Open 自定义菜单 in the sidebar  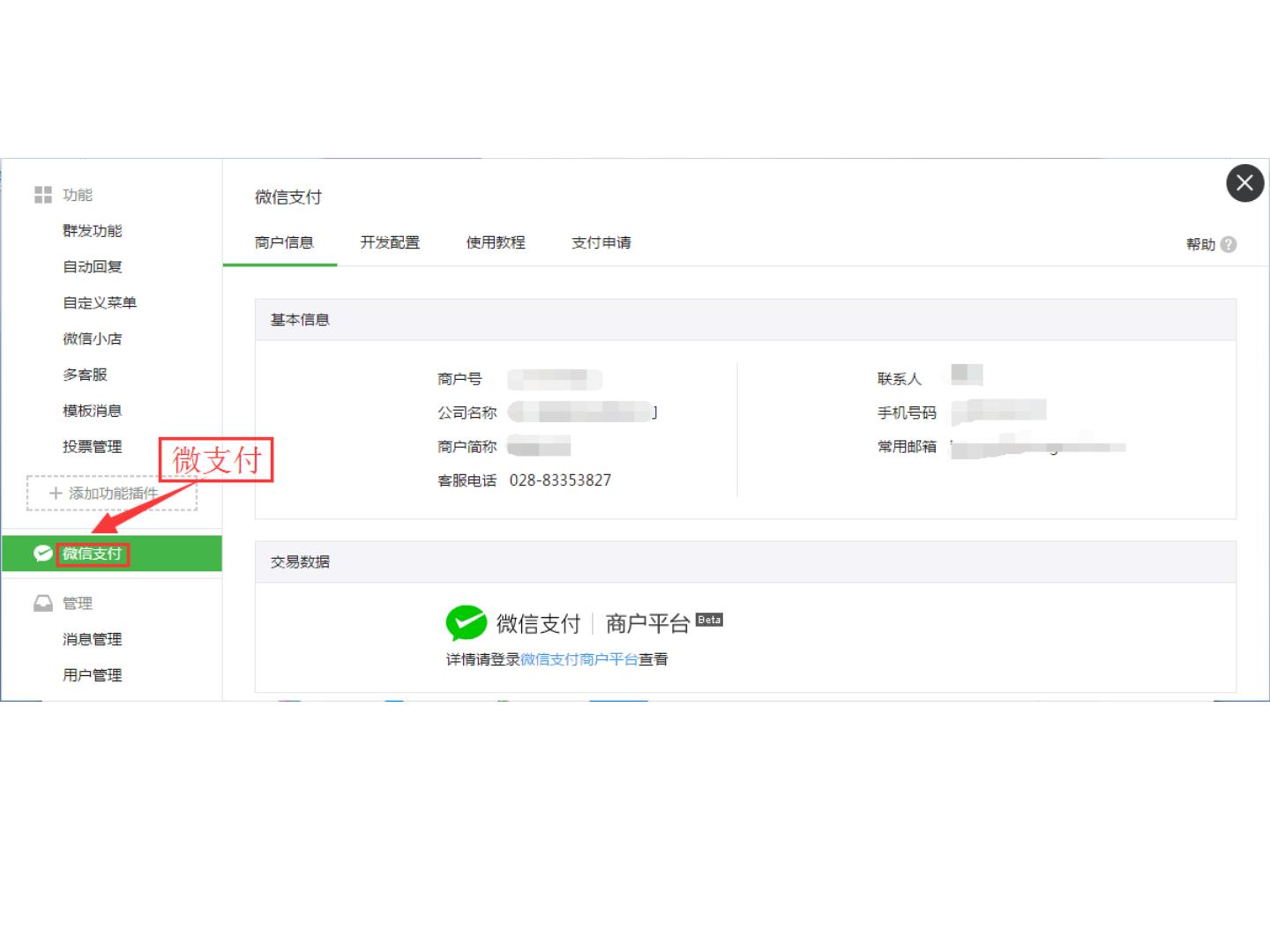point(100,303)
